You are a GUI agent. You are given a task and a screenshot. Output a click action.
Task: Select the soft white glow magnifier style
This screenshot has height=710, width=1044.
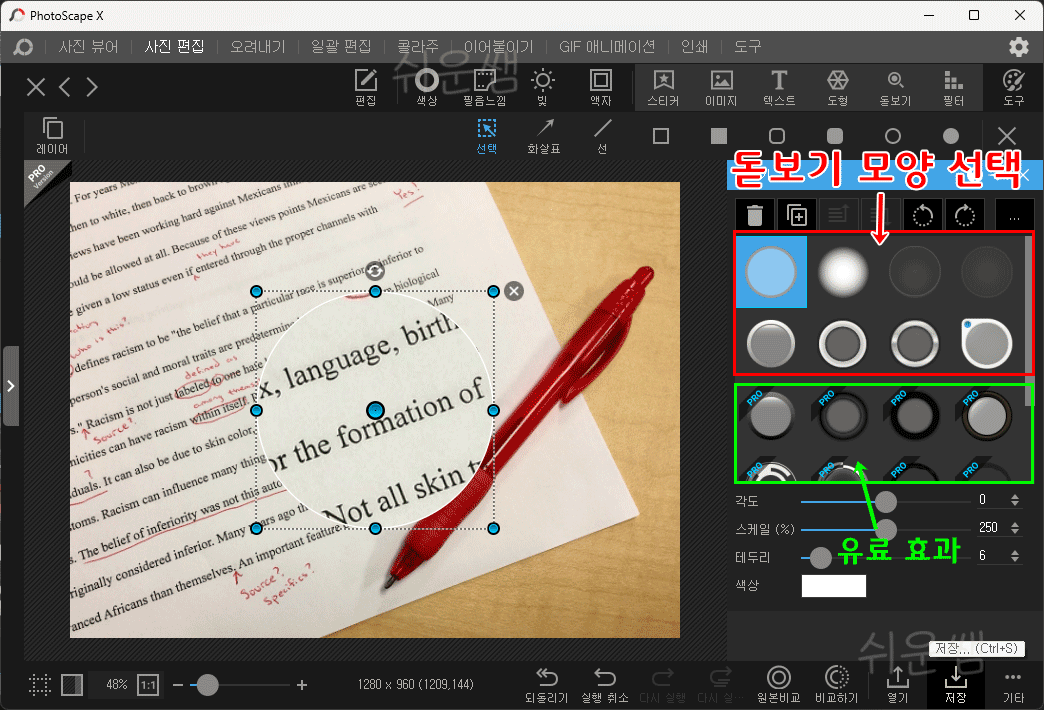843,272
